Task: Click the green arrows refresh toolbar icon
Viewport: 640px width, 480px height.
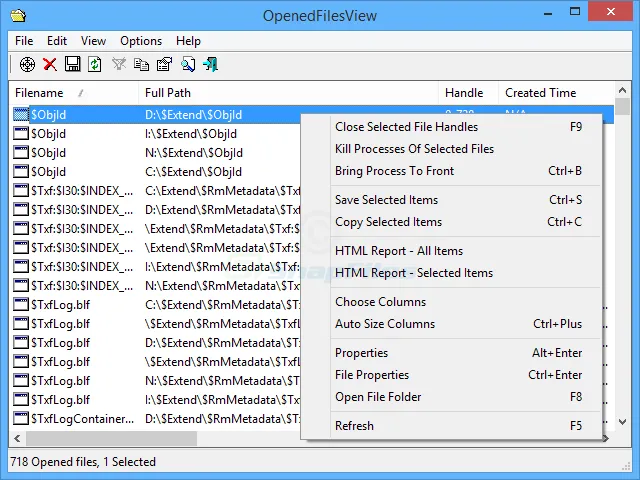Action: (95, 64)
